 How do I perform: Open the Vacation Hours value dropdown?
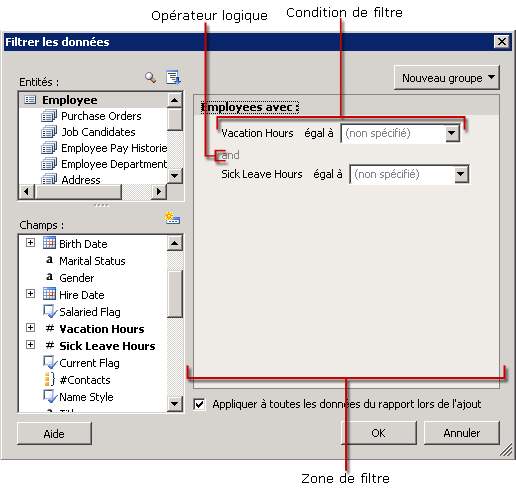click(452, 133)
